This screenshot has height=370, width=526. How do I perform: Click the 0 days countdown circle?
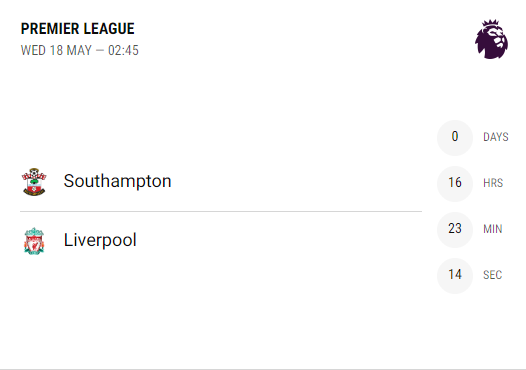pos(455,138)
